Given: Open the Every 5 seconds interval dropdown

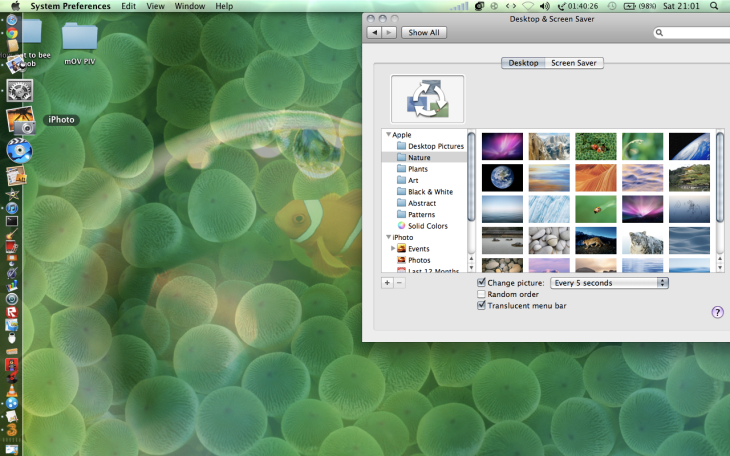Looking at the screenshot, I should pos(609,283).
